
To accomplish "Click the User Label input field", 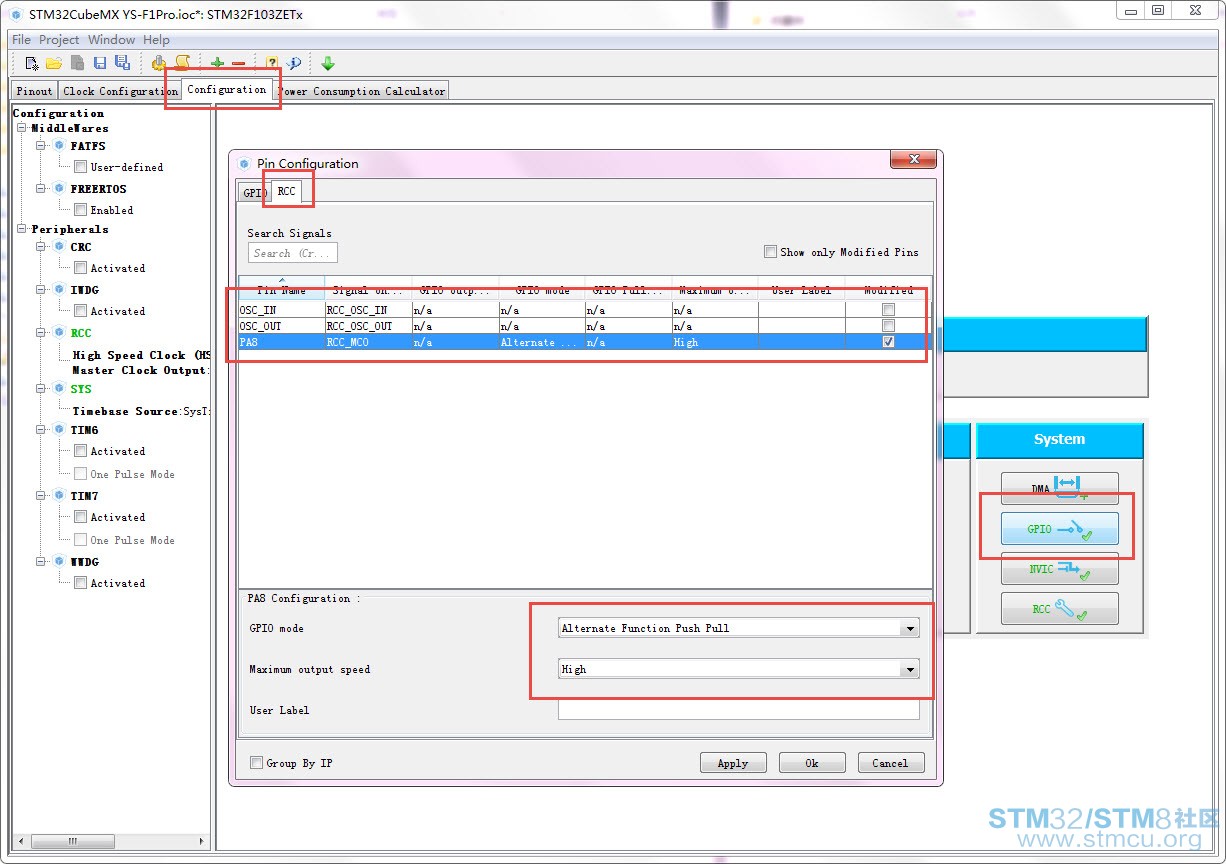I will click(x=739, y=710).
